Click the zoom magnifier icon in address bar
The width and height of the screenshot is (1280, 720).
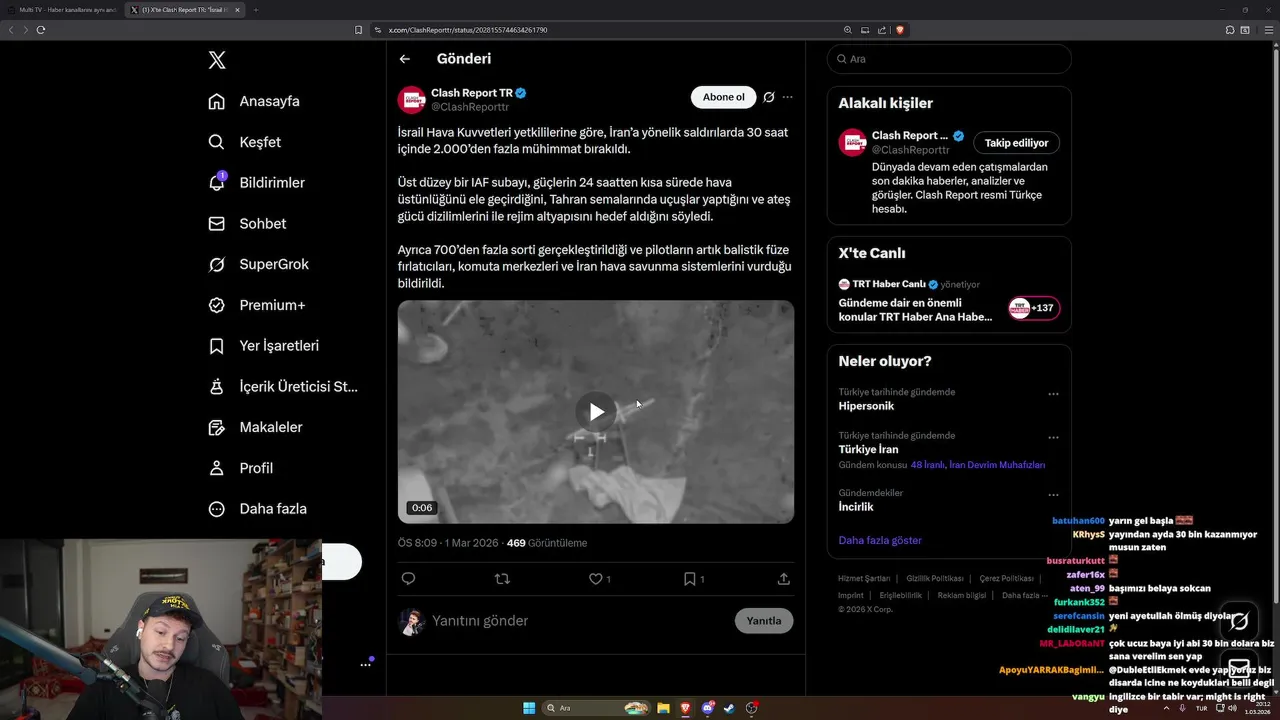click(848, 30)
